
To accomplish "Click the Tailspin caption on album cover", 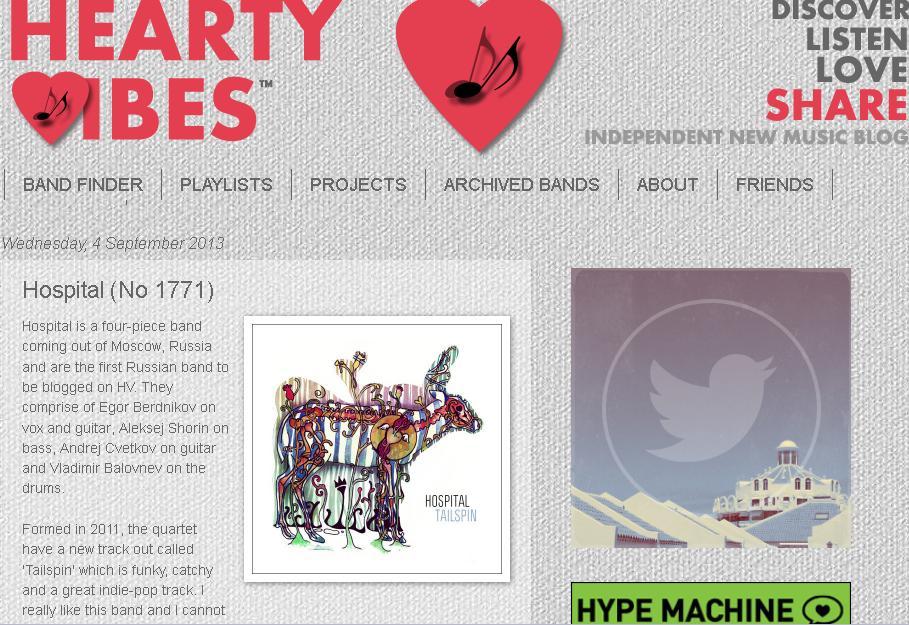I will [x=456, y=515].
